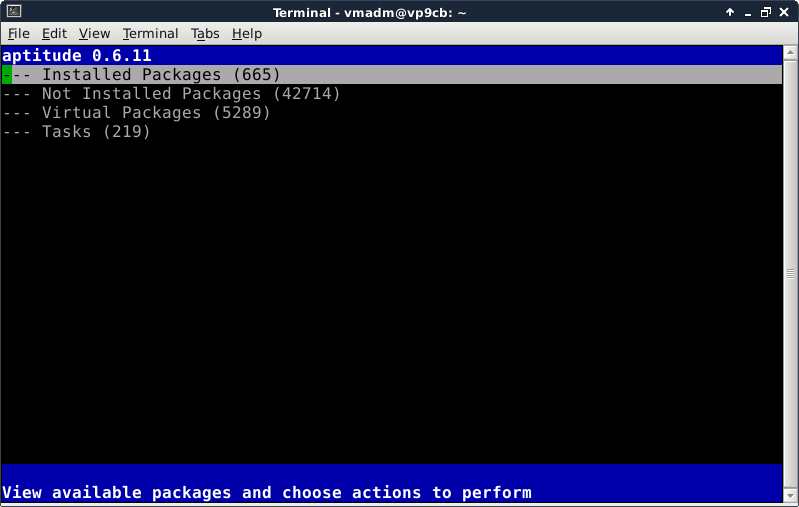The width and height of the screenshot is (799, 507).
Task: Open the View menu
Action: pos(94,33)
